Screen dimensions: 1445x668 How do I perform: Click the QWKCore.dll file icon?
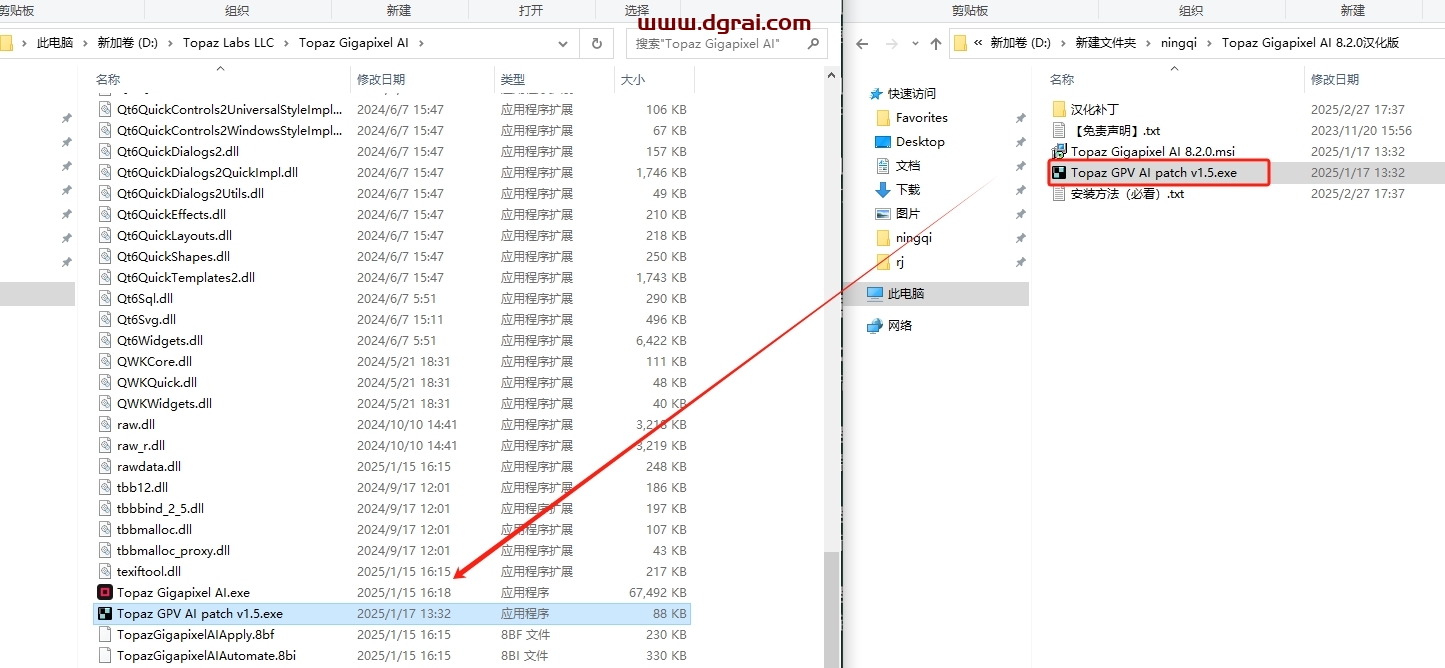click(106, 362)
